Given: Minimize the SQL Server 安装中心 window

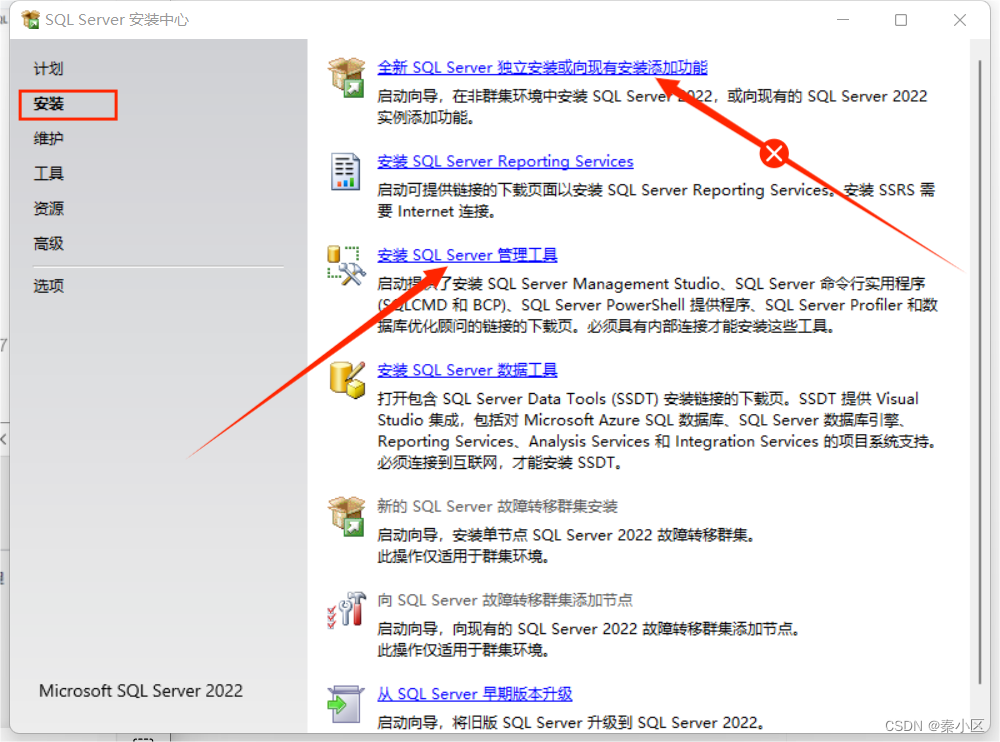Looking at the screenshot, I should pyautogui.click(x=843, y=20).
